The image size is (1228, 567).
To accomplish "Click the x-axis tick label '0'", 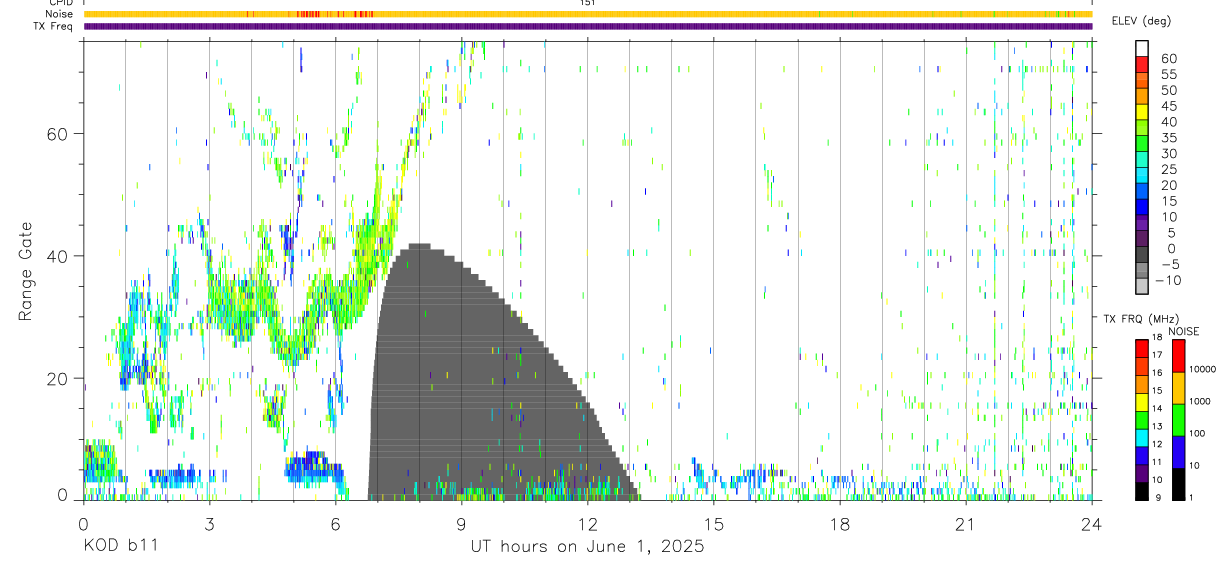I will [83, 525].
